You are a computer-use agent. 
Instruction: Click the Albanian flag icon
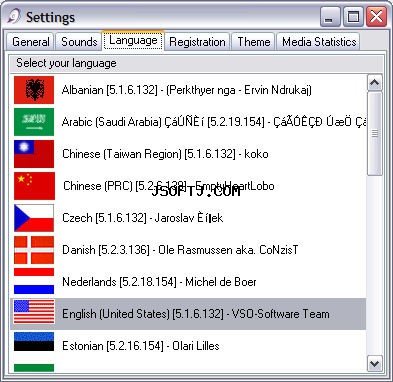pyautogui.click(x=34, y=90)
